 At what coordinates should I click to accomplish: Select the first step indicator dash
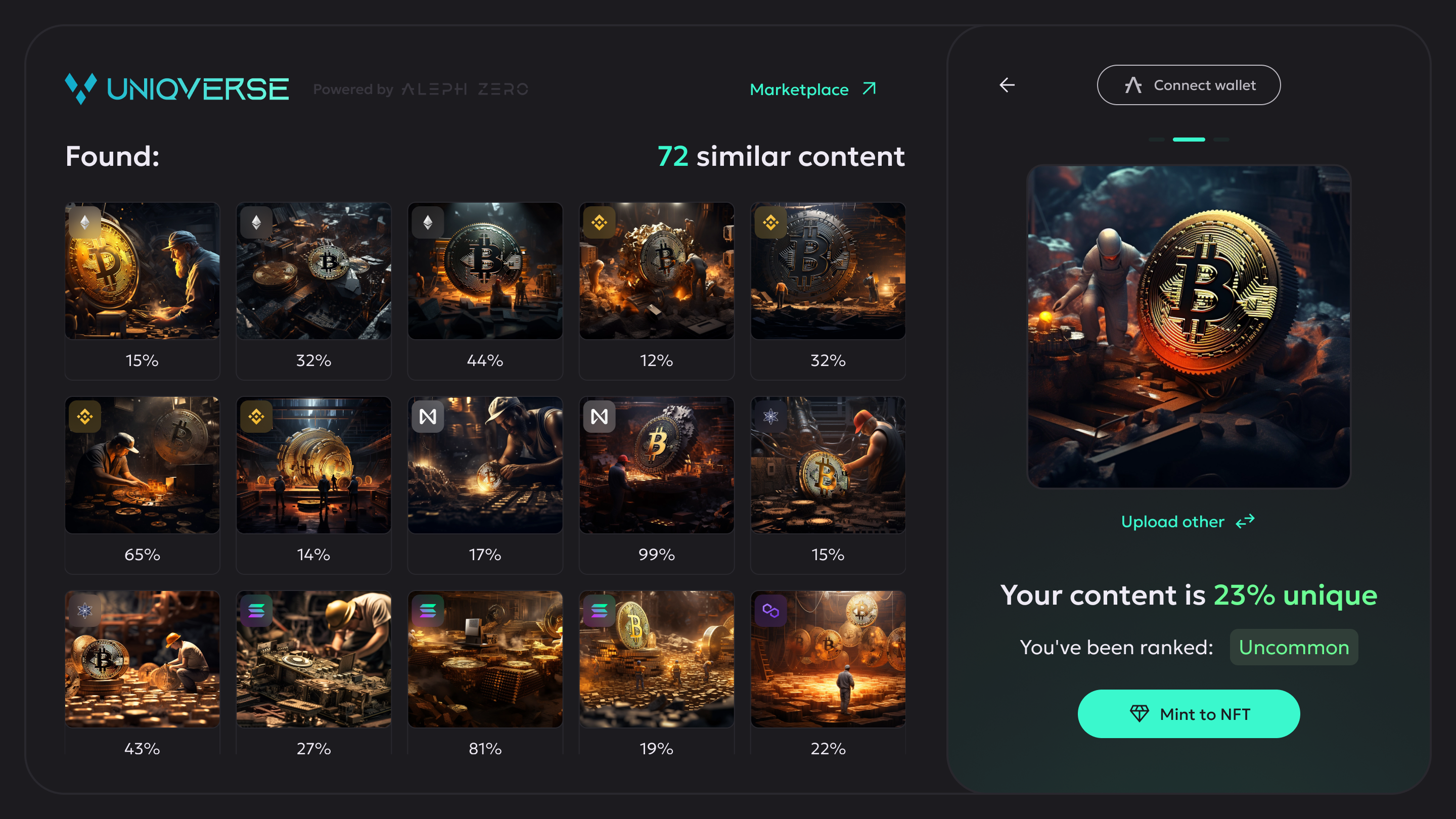[1156, 140]
